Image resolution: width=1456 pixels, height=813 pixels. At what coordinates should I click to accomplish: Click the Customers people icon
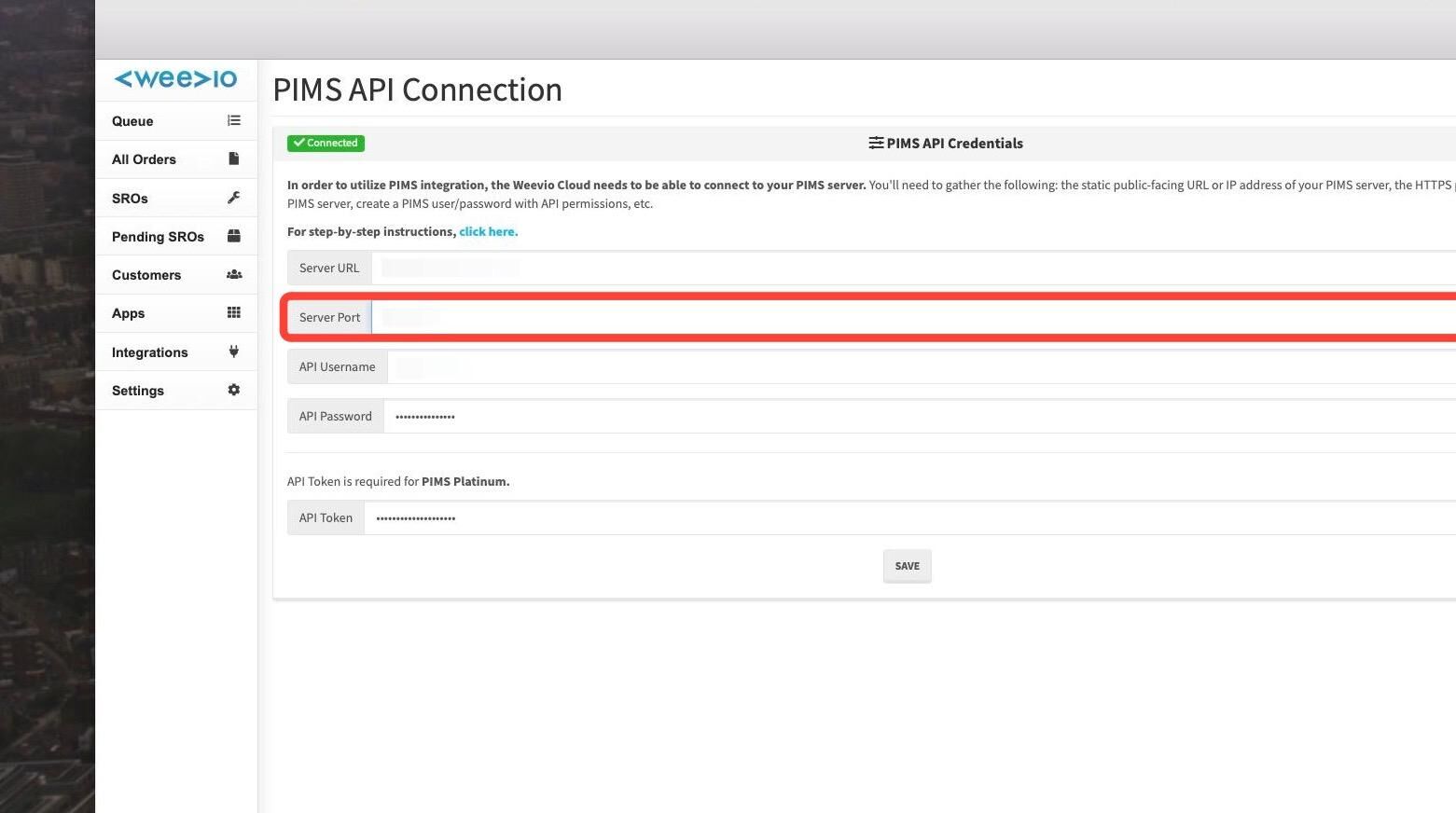(x=234, y=274)
